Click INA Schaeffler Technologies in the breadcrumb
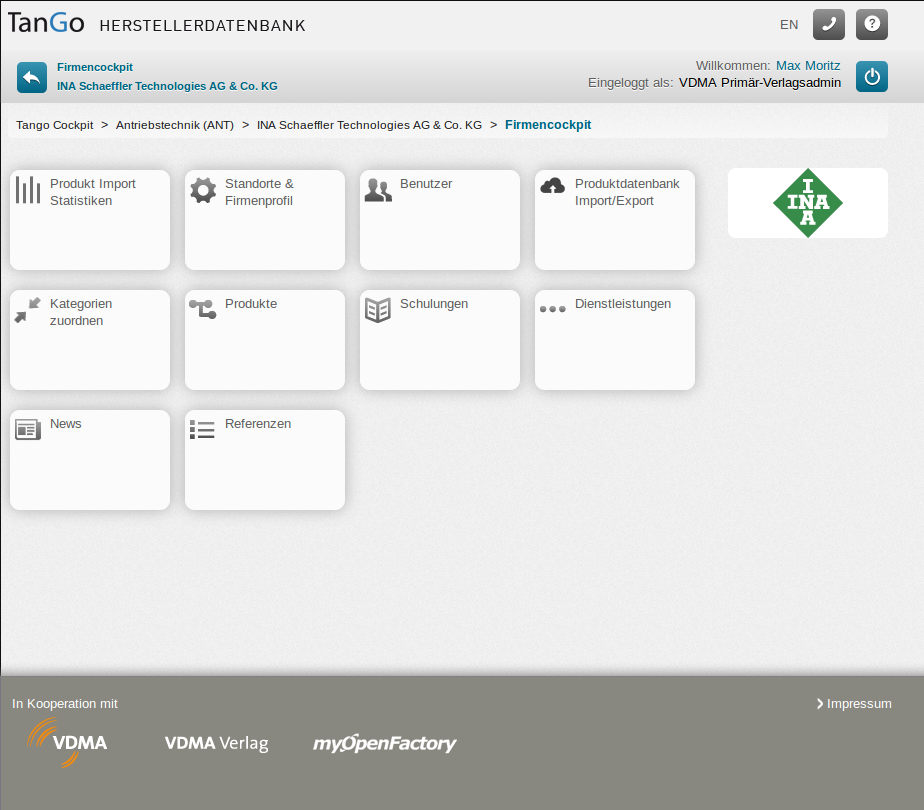Screen dimensions: 924x810 (x=369, y=125)
